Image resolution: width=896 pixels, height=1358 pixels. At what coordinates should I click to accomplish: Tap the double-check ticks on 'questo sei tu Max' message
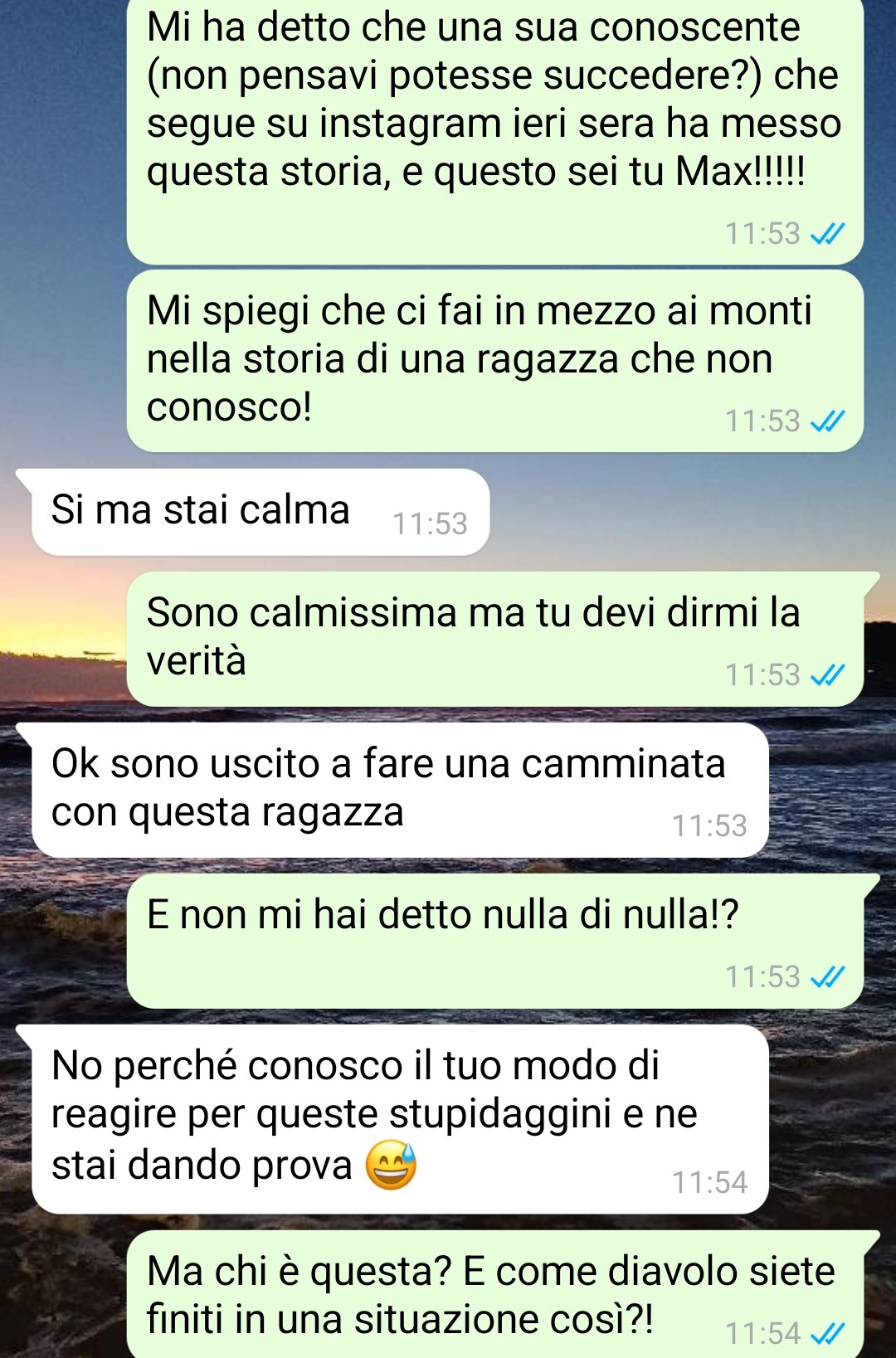pyautogui.click(x=827, y=234)
